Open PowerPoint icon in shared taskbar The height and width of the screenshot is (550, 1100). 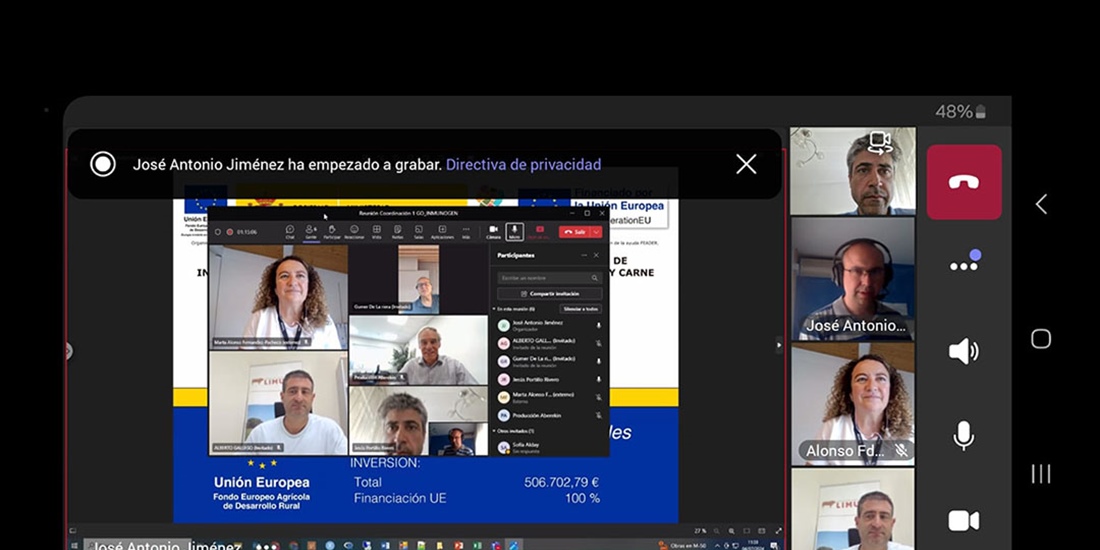pos(457,545)
